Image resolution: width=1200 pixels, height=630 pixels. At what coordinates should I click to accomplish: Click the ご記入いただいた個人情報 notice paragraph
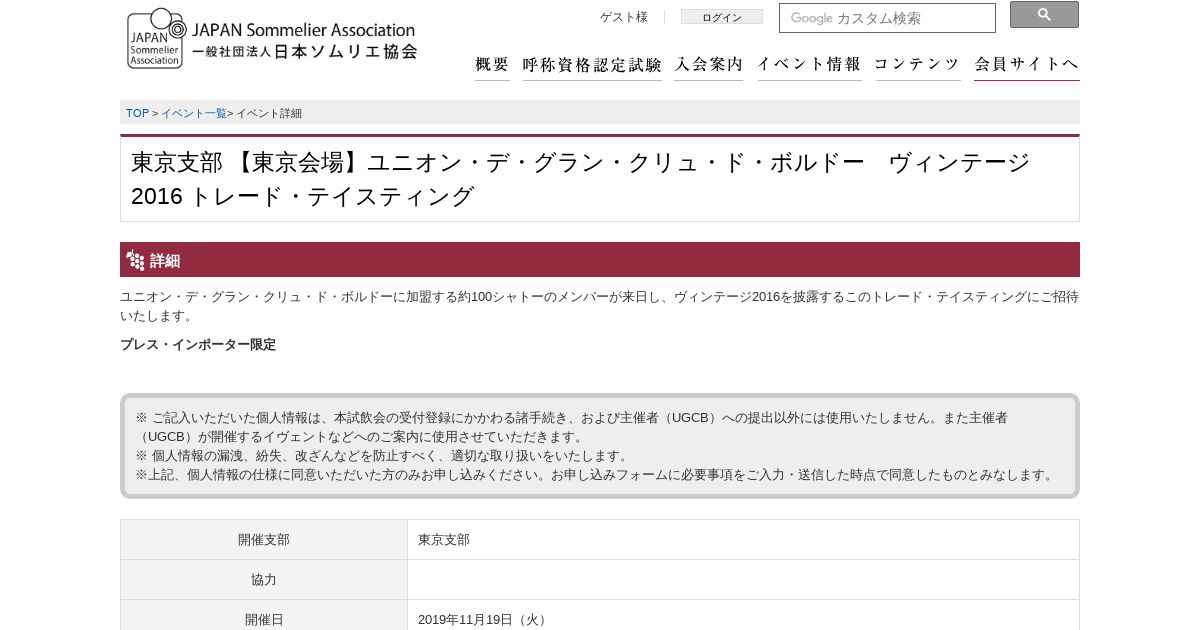(572, 427)
